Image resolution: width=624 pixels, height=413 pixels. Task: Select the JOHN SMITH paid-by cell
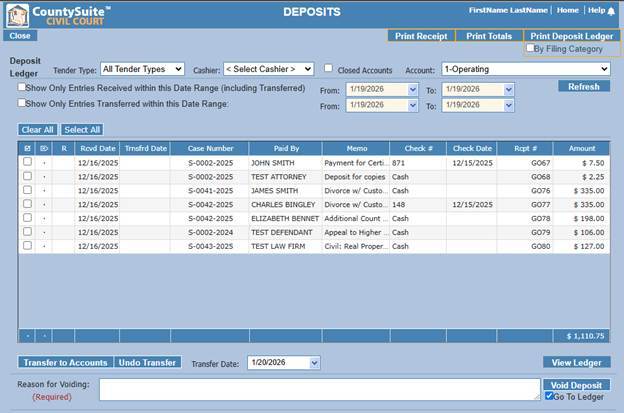[285, 163]
